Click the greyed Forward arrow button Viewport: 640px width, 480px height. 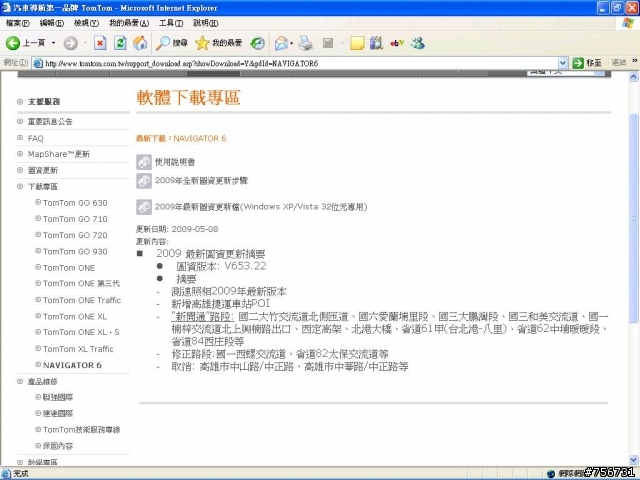click(71, 43)
